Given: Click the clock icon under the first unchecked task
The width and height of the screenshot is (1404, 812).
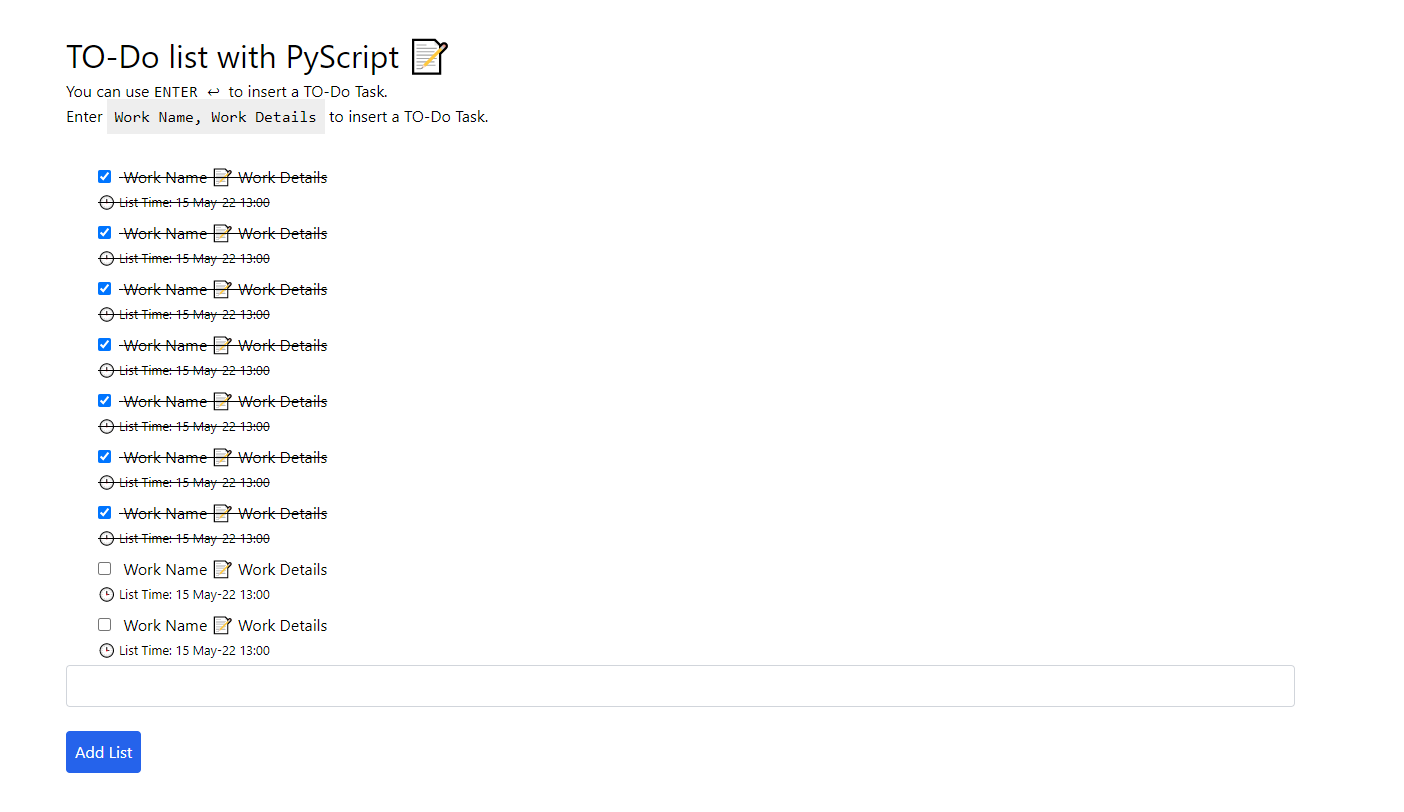Looking at the screenshot, I should (107, 595).
